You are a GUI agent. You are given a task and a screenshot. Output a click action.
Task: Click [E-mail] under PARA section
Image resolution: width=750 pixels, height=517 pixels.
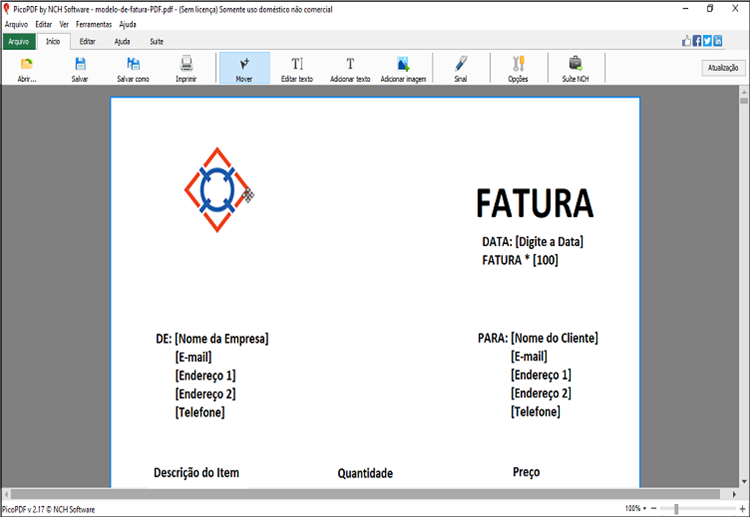tap(529, 356)
